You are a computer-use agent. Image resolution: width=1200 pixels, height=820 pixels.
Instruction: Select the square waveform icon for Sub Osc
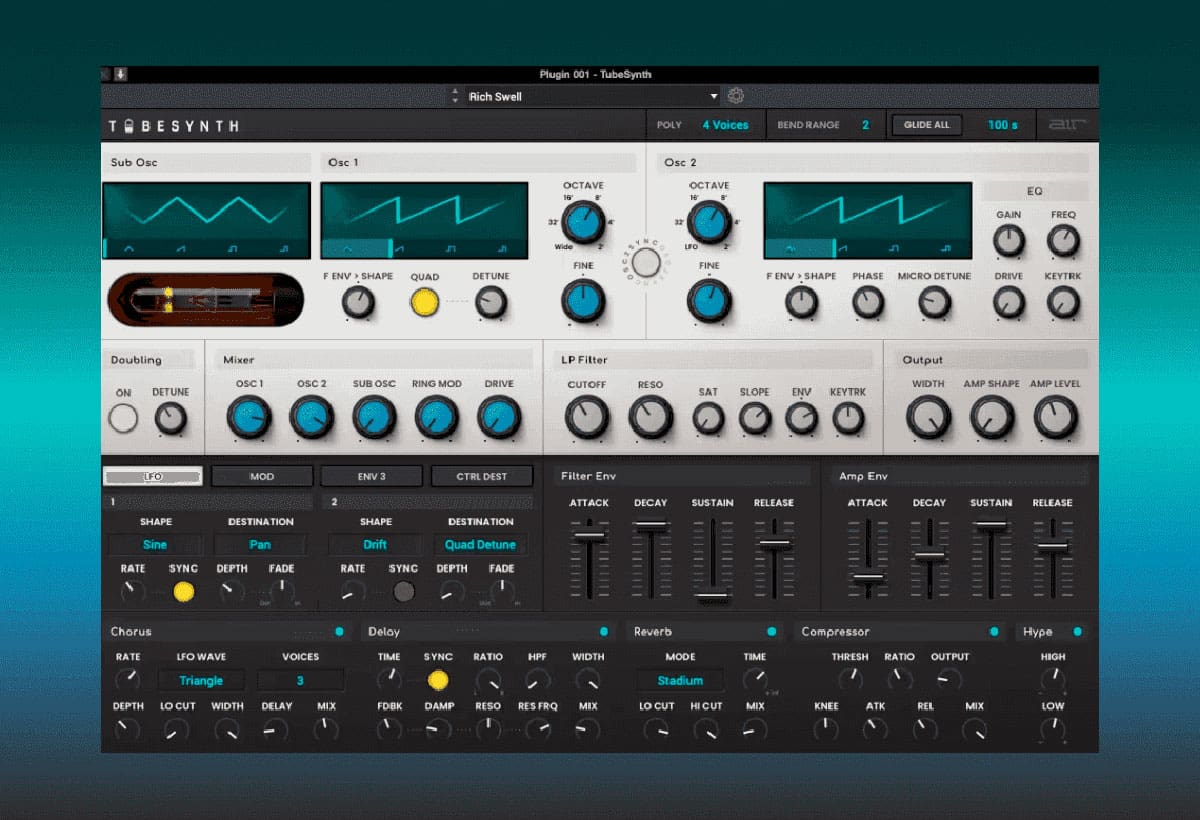click(231, 248)
